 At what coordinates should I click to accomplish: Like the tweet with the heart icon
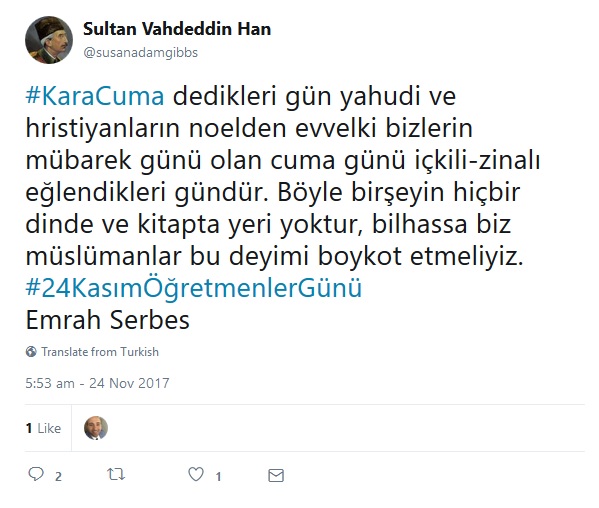[196, 474]
